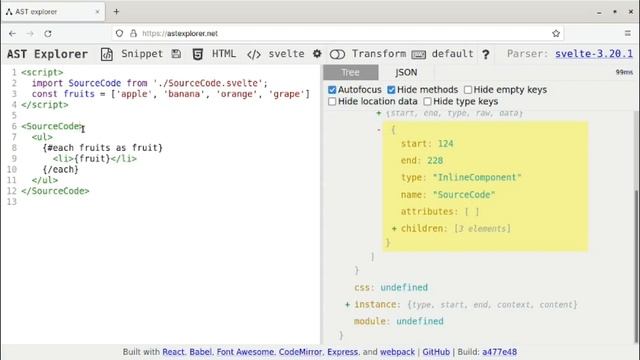Open parser settings gear icon
Viewport: 640px width, 360px height.
[x=317, y=54]
